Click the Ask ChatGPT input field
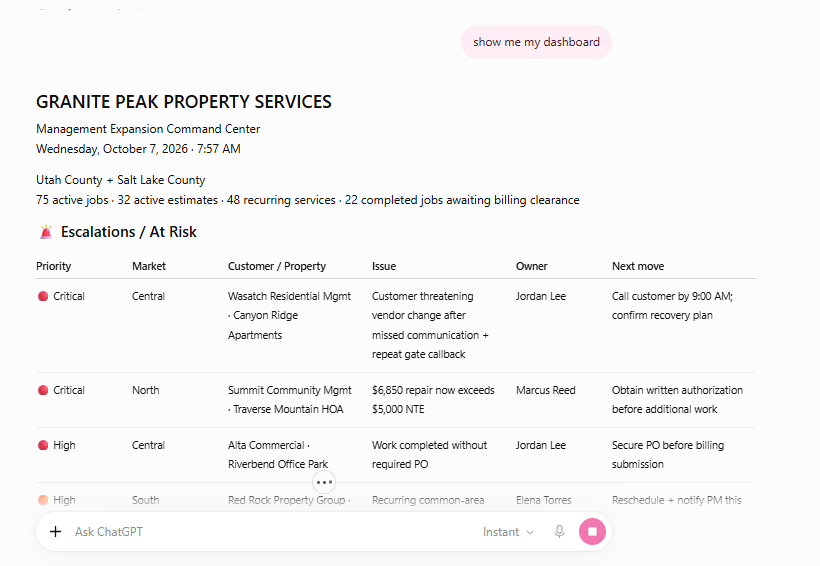The image size is (820, 566). pos(272,532)
